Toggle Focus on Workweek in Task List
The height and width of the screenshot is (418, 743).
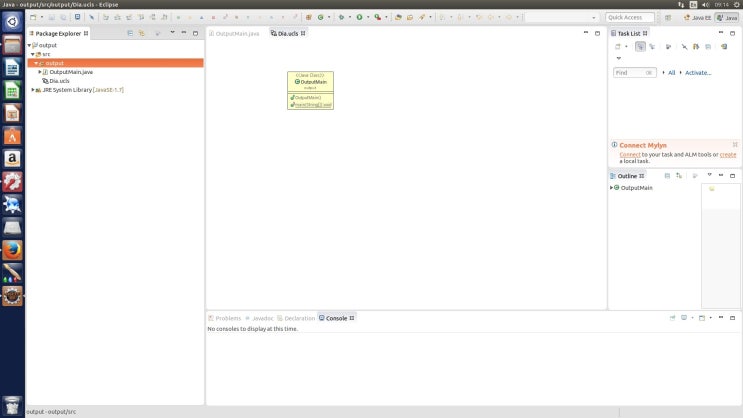[x=668, y=46]
